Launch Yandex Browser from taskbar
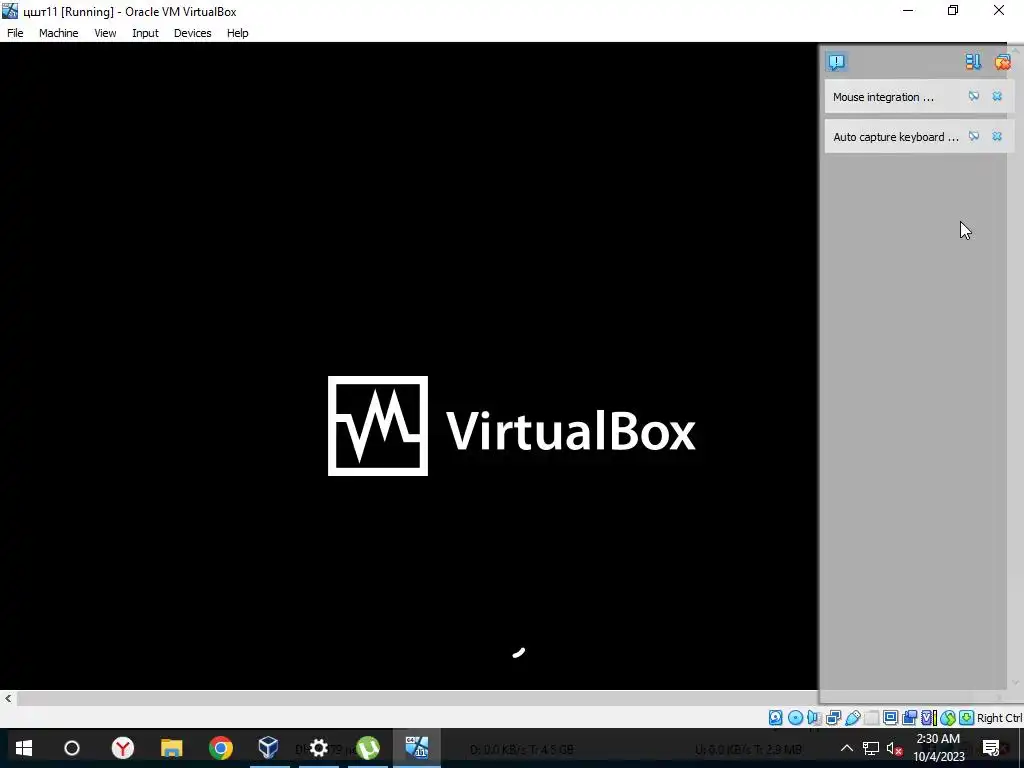 (x=123, y=748)
